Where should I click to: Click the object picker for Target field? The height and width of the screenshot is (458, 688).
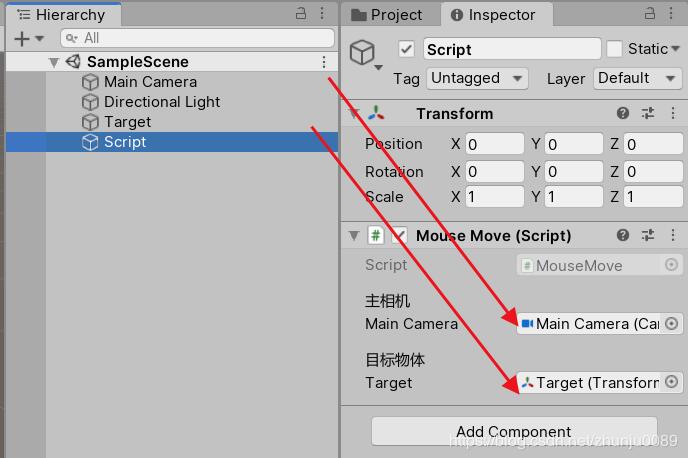pyautogui.click(x=671, y=382)
